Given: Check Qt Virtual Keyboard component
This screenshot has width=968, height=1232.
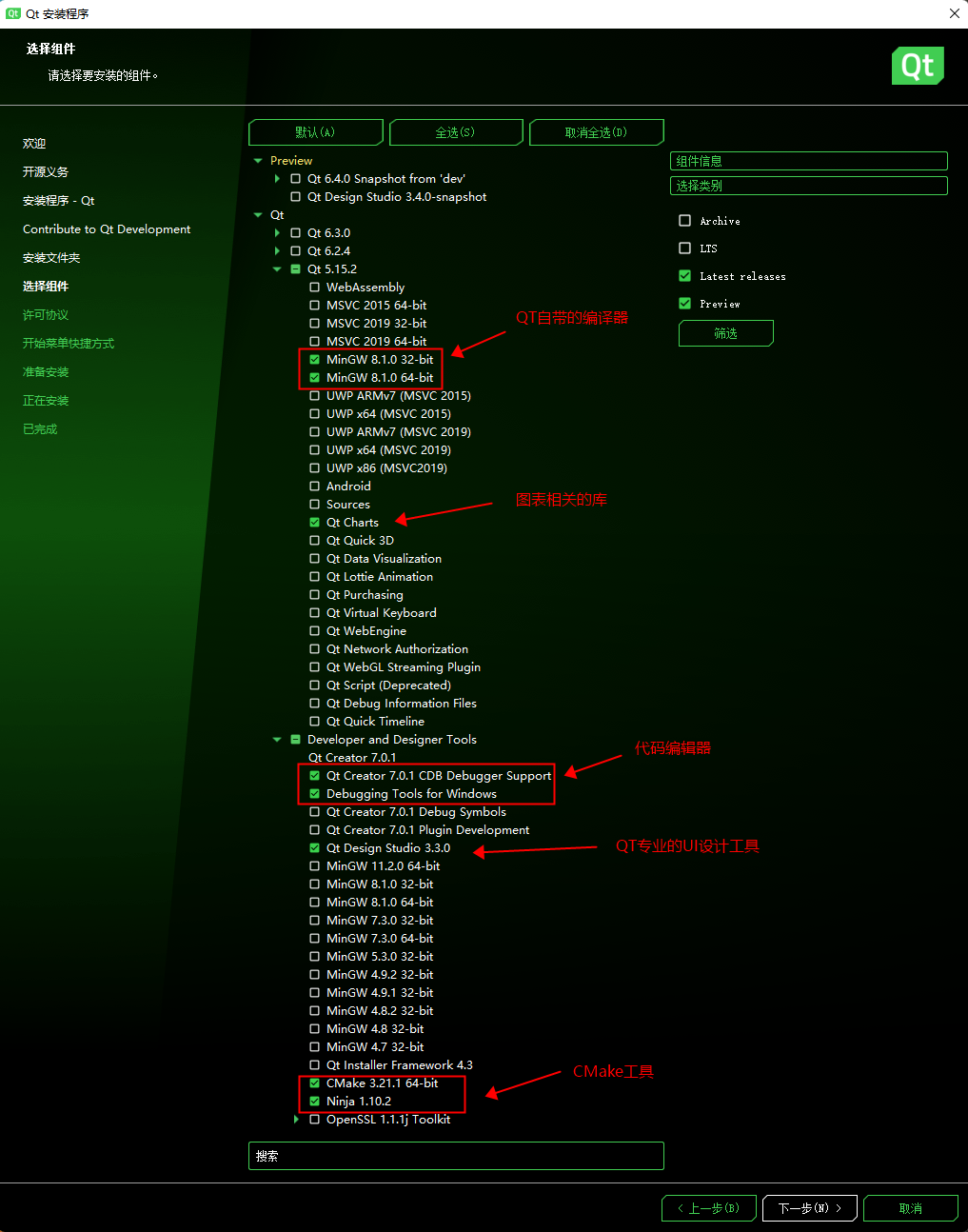Looking at the screenshot, I should (314, 613).
